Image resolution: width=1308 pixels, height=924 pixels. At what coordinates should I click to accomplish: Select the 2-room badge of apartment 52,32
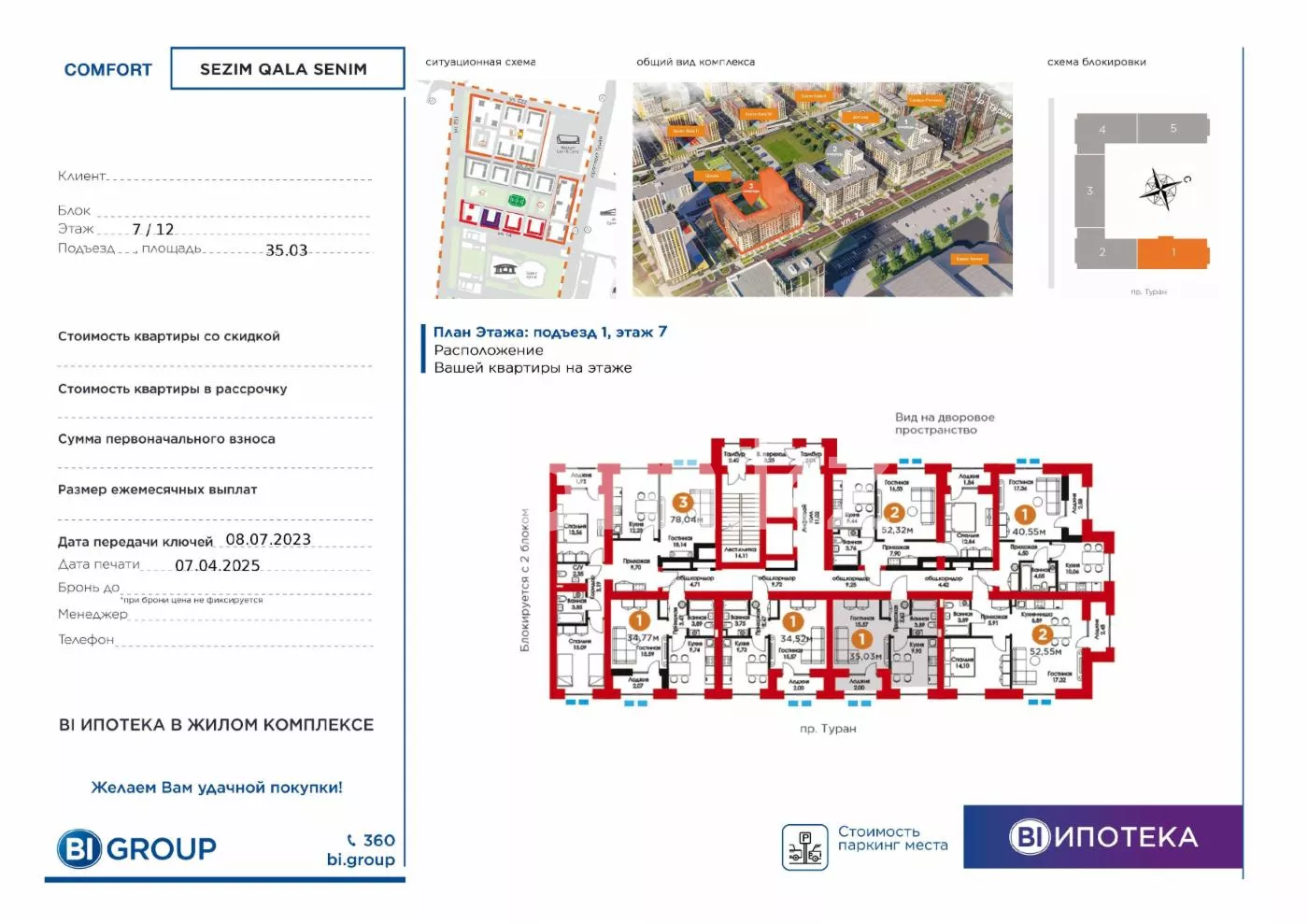894,512
